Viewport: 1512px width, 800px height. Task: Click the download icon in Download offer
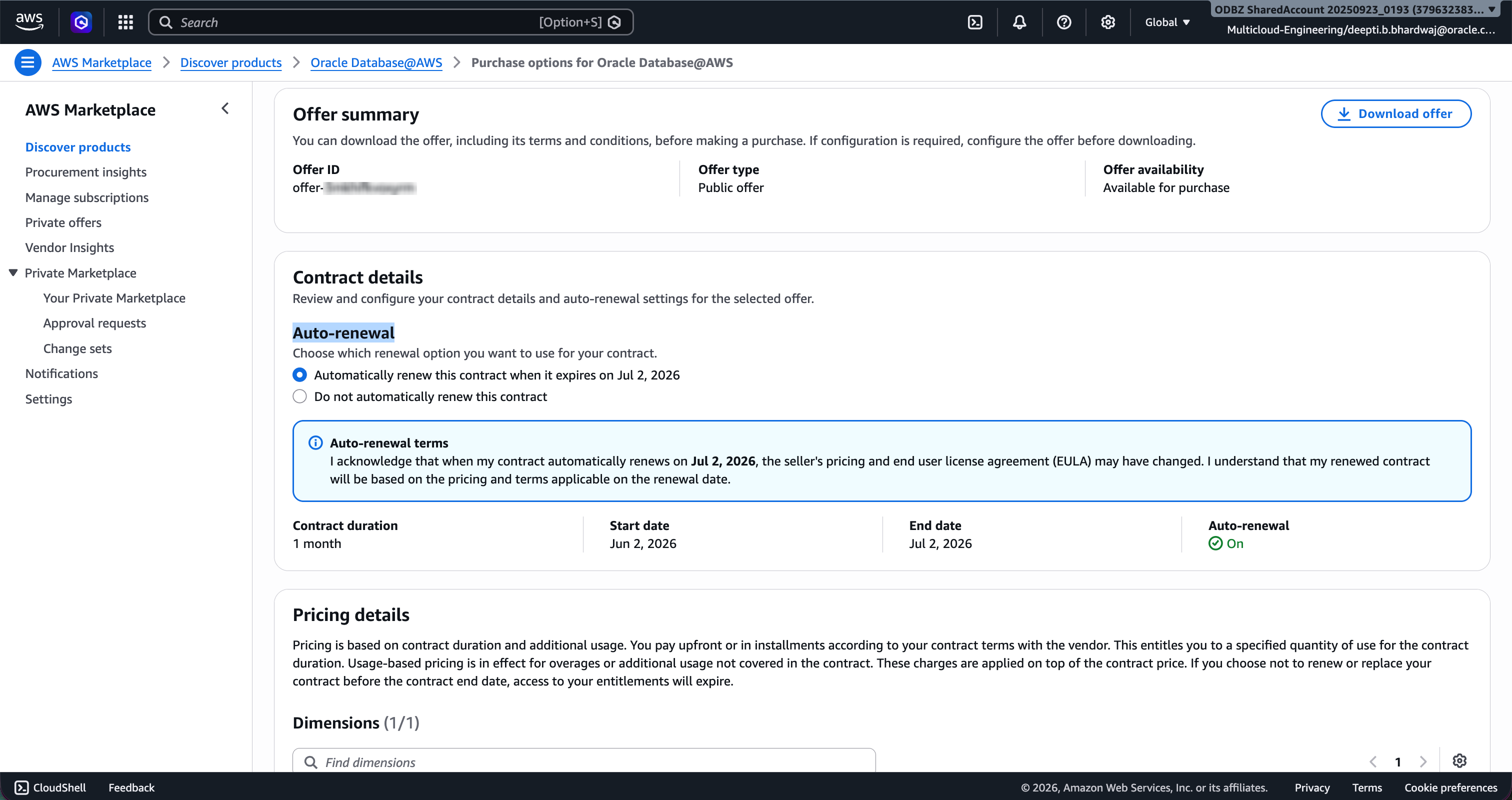coord(1343,114)
